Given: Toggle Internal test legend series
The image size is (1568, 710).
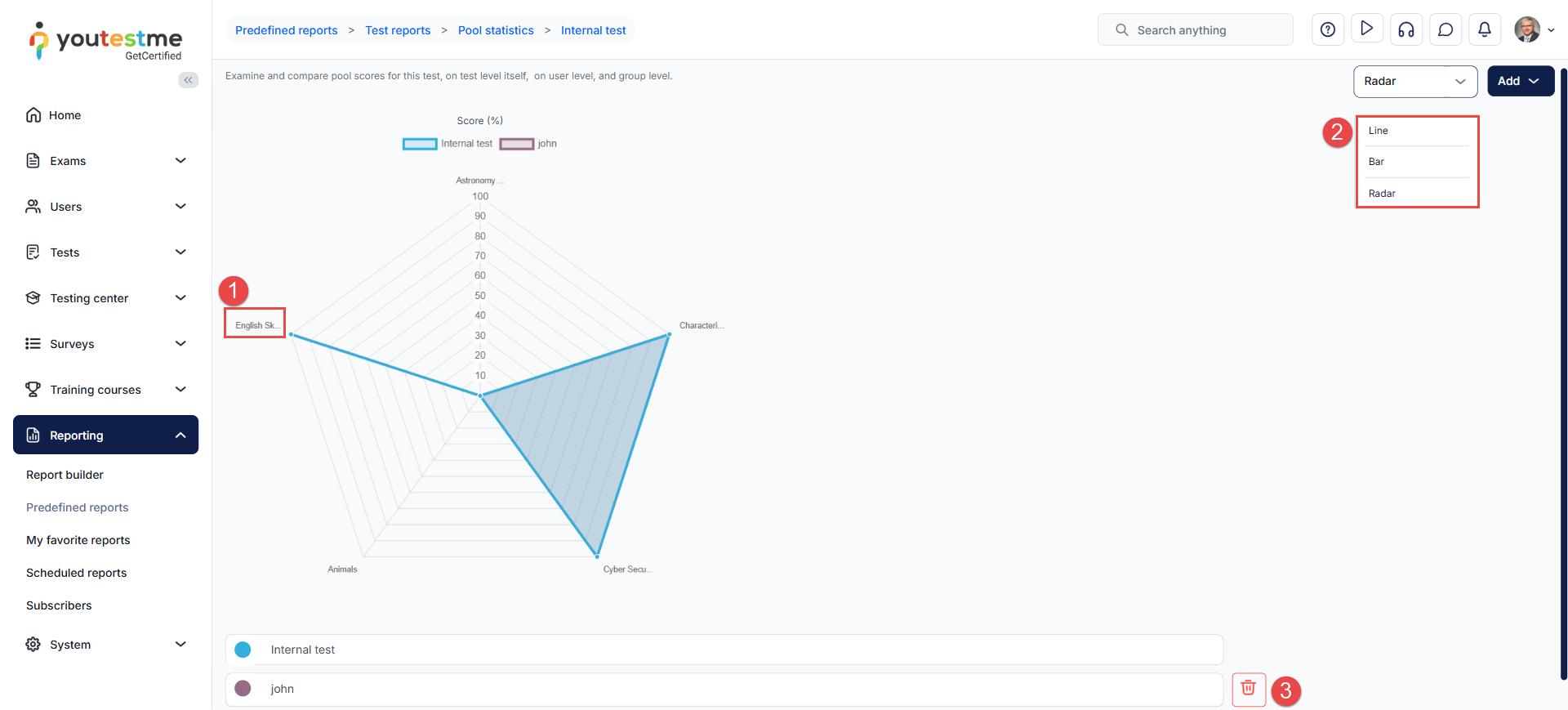Looking at the screenshot, I should [448, 144].
